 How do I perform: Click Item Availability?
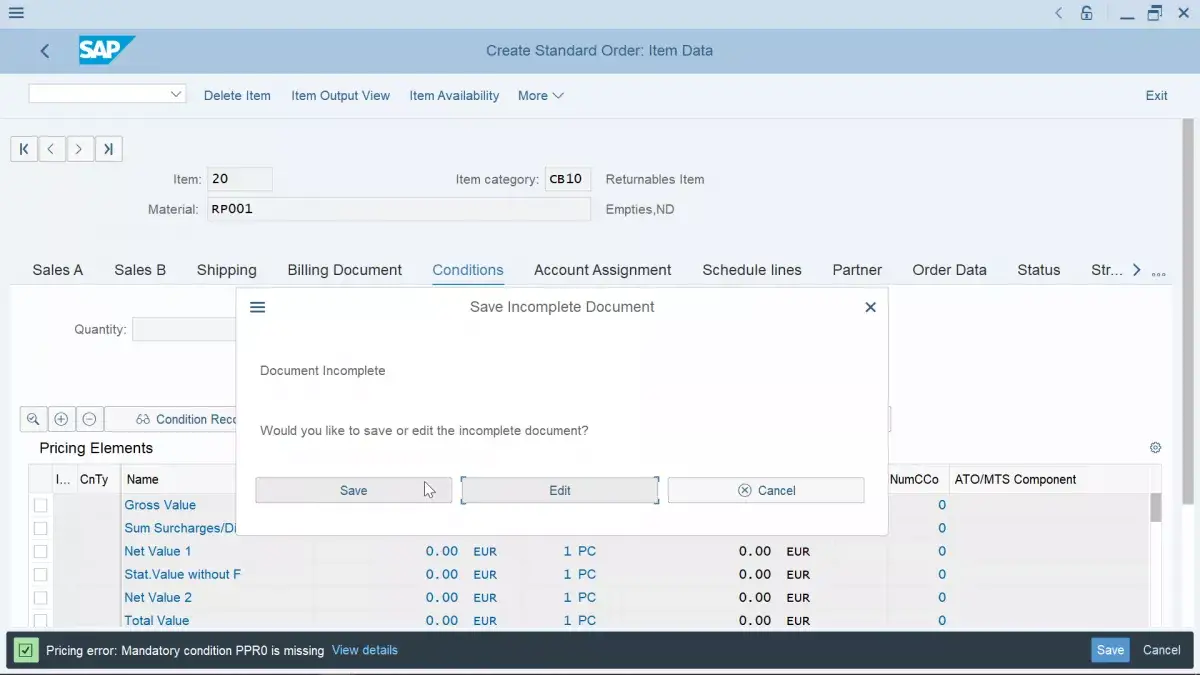coord(454,96)
